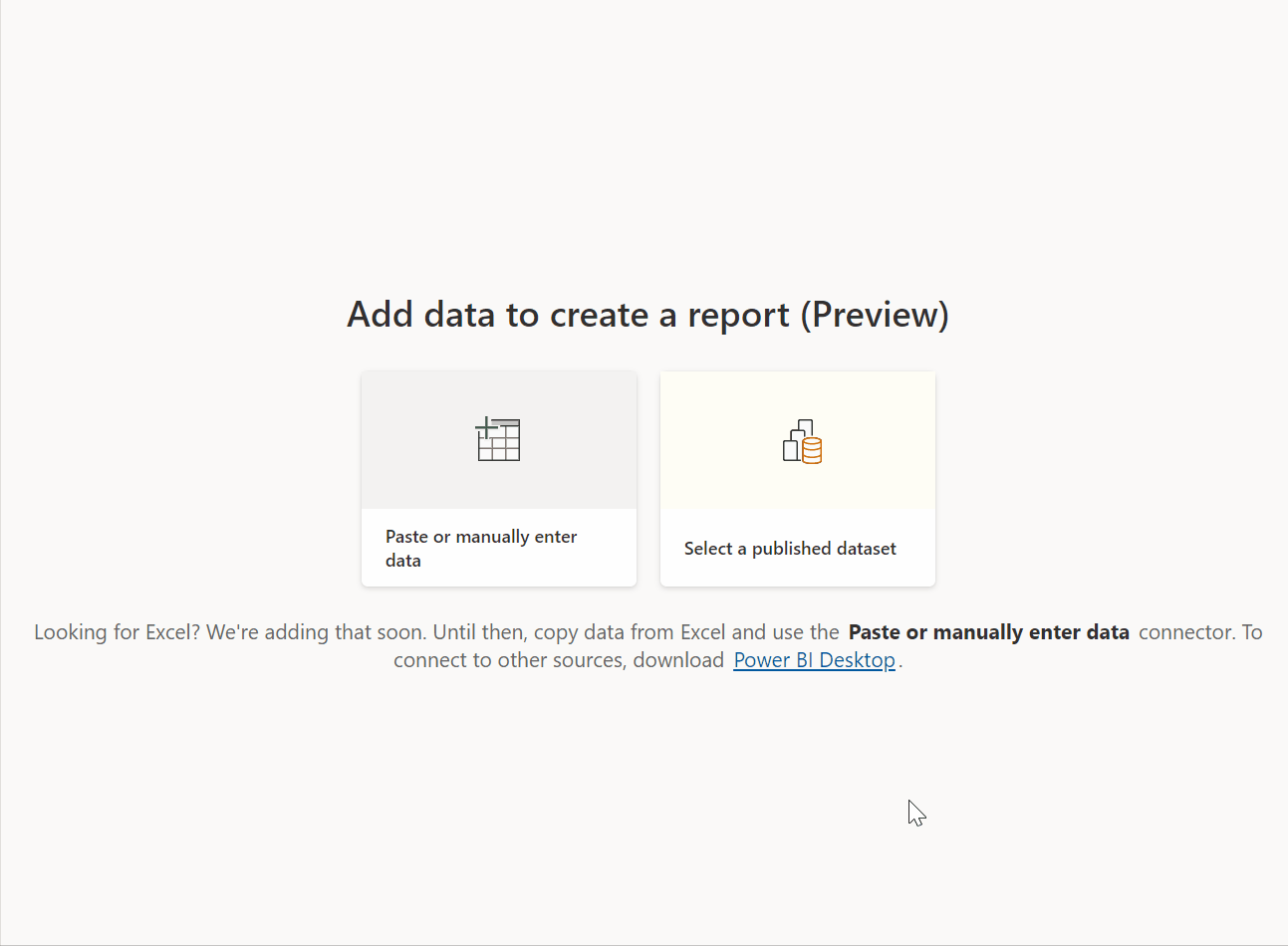The height and width of the screenshot is (946, 1288).
Task: Click the Looking for Excel explanatory text
Action: pyautogui.click(x=647, y=645)
